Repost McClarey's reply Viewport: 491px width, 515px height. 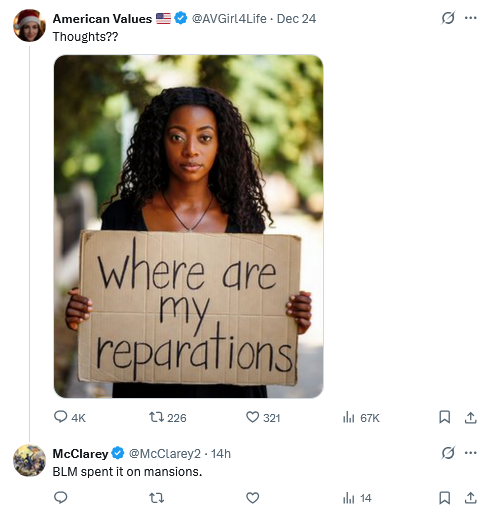click(x=156, y=498)
